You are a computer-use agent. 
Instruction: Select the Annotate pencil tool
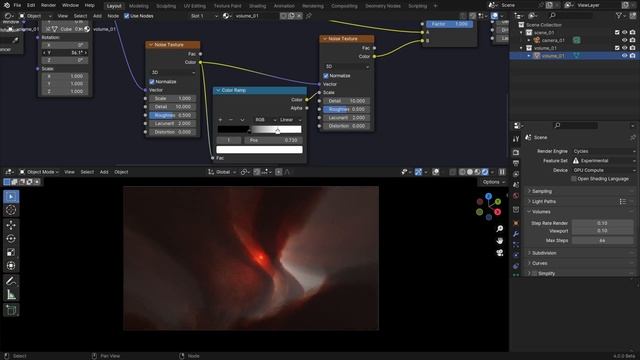click(x=11, y=281)
